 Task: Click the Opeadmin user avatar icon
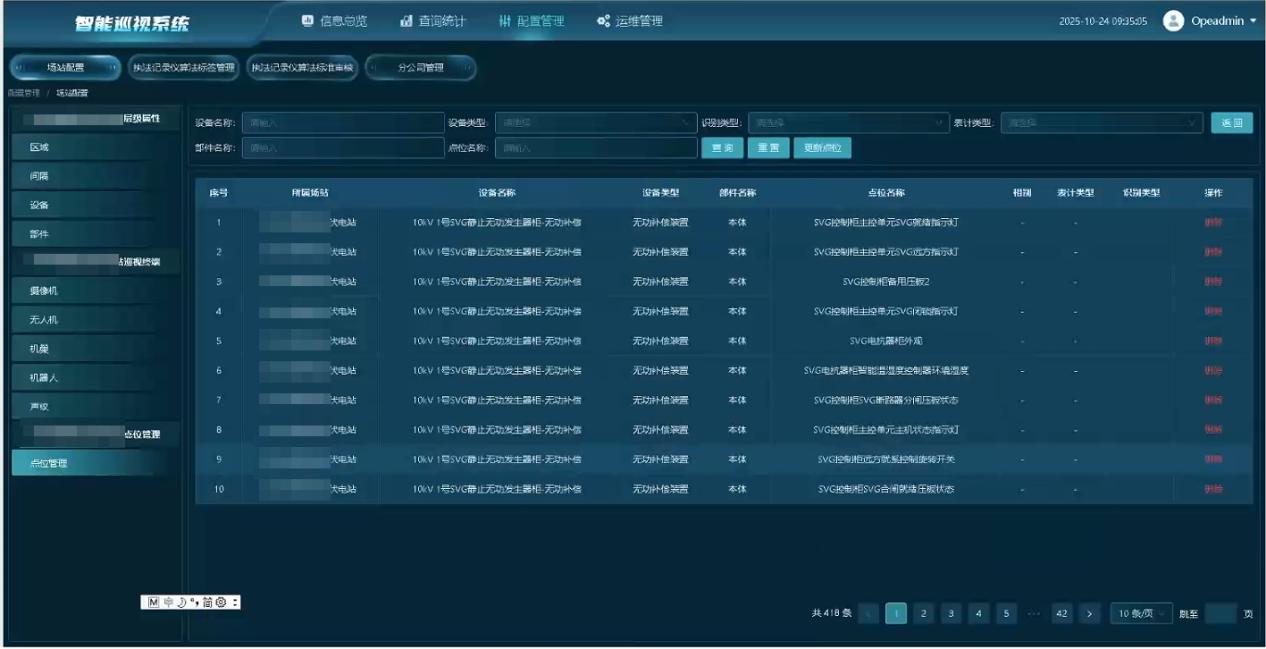point(1174,21)
